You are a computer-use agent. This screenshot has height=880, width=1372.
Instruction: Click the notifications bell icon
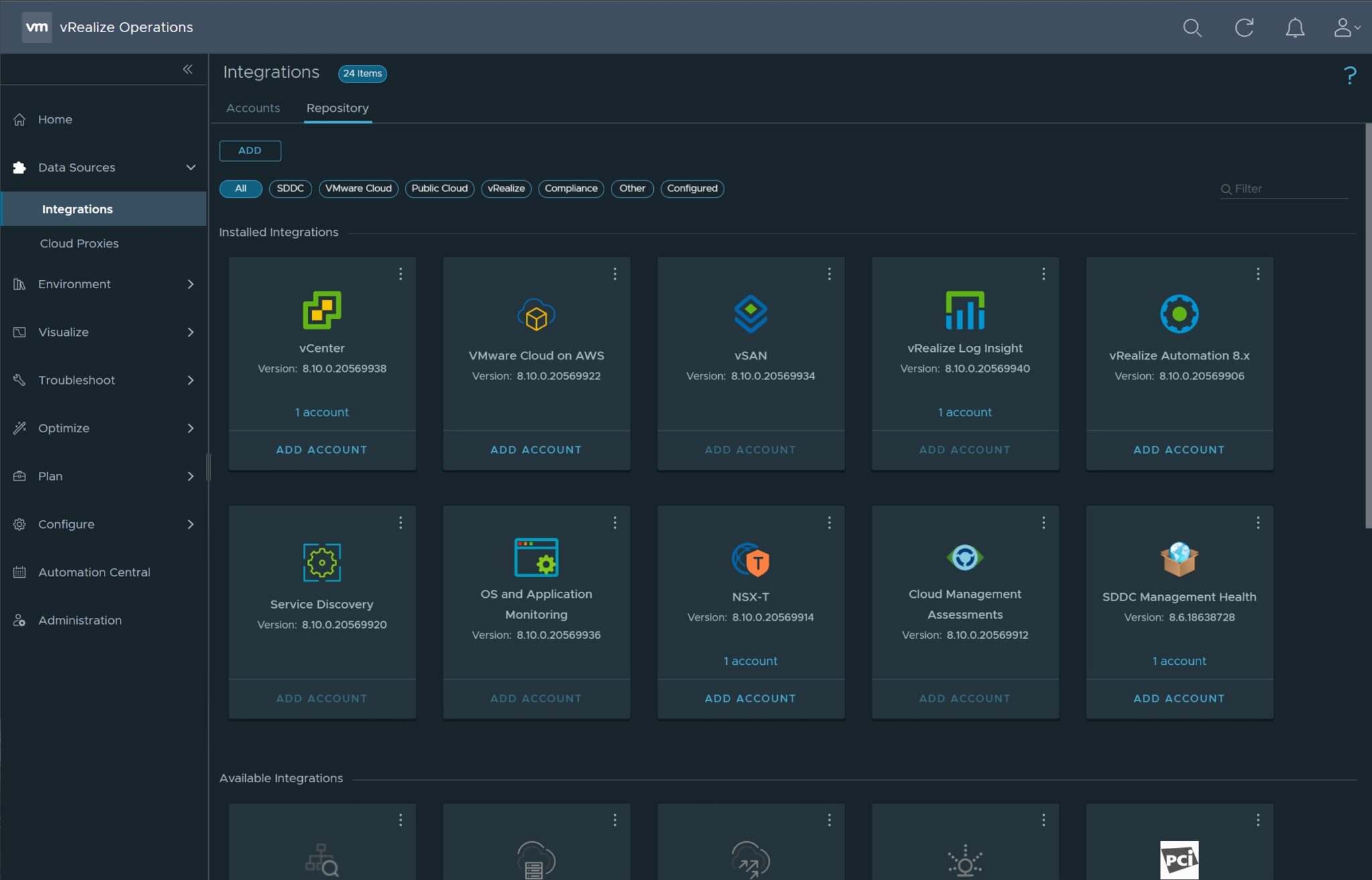(1295, 28)
